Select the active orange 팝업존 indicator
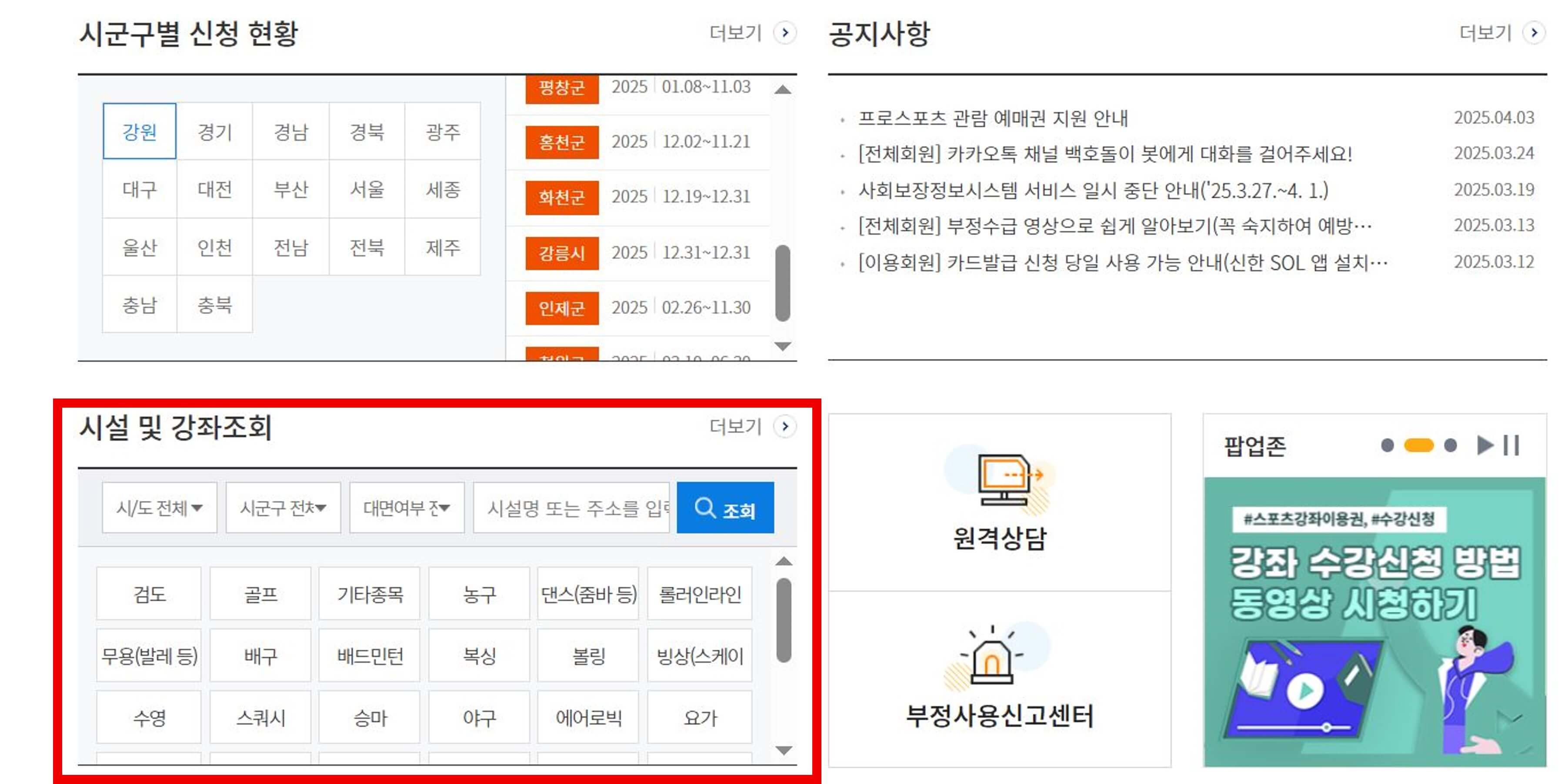Image resolution: width=1568 pixels, height=784 pixels. click(1418, 445)
